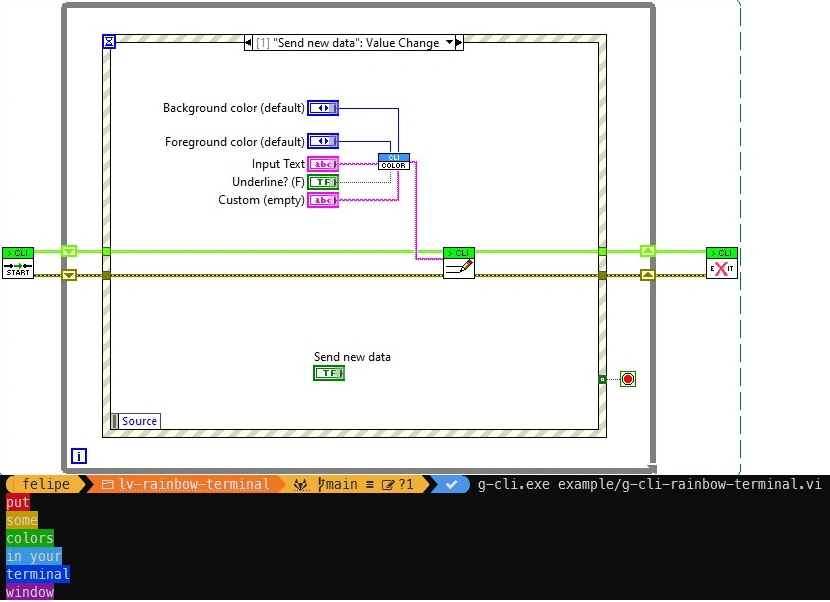The image size is (830, 602).
Task: Open the Foreground color (default) enum selector
Action: coord(323,141)
